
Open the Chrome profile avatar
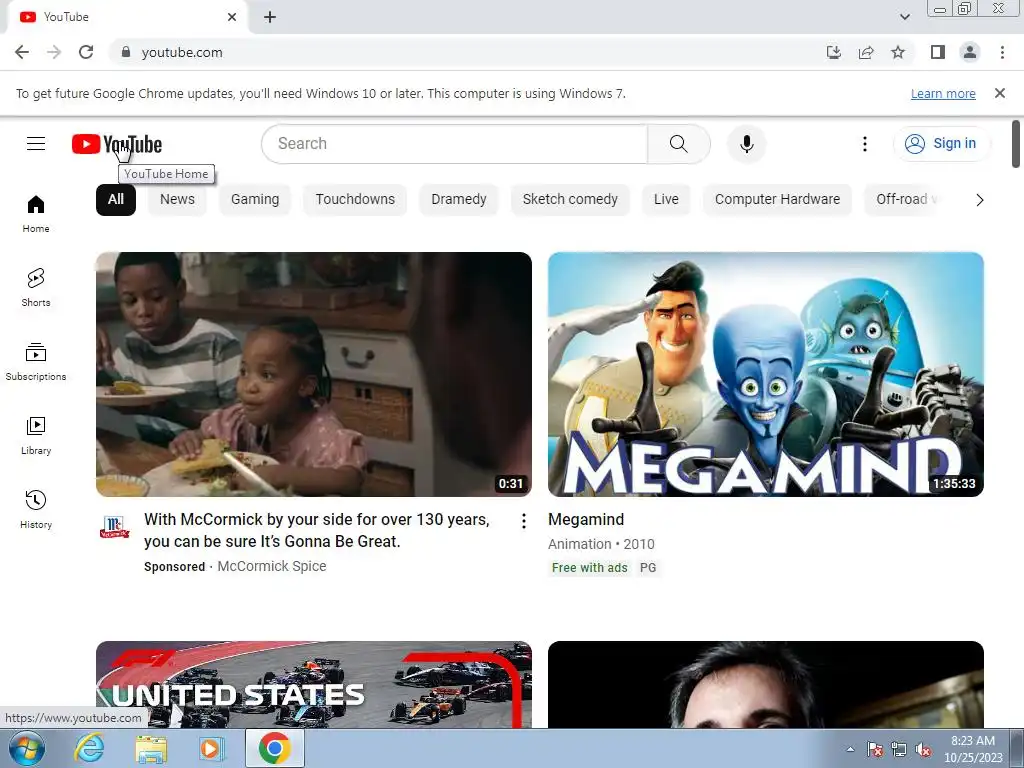tap(970, 52)
